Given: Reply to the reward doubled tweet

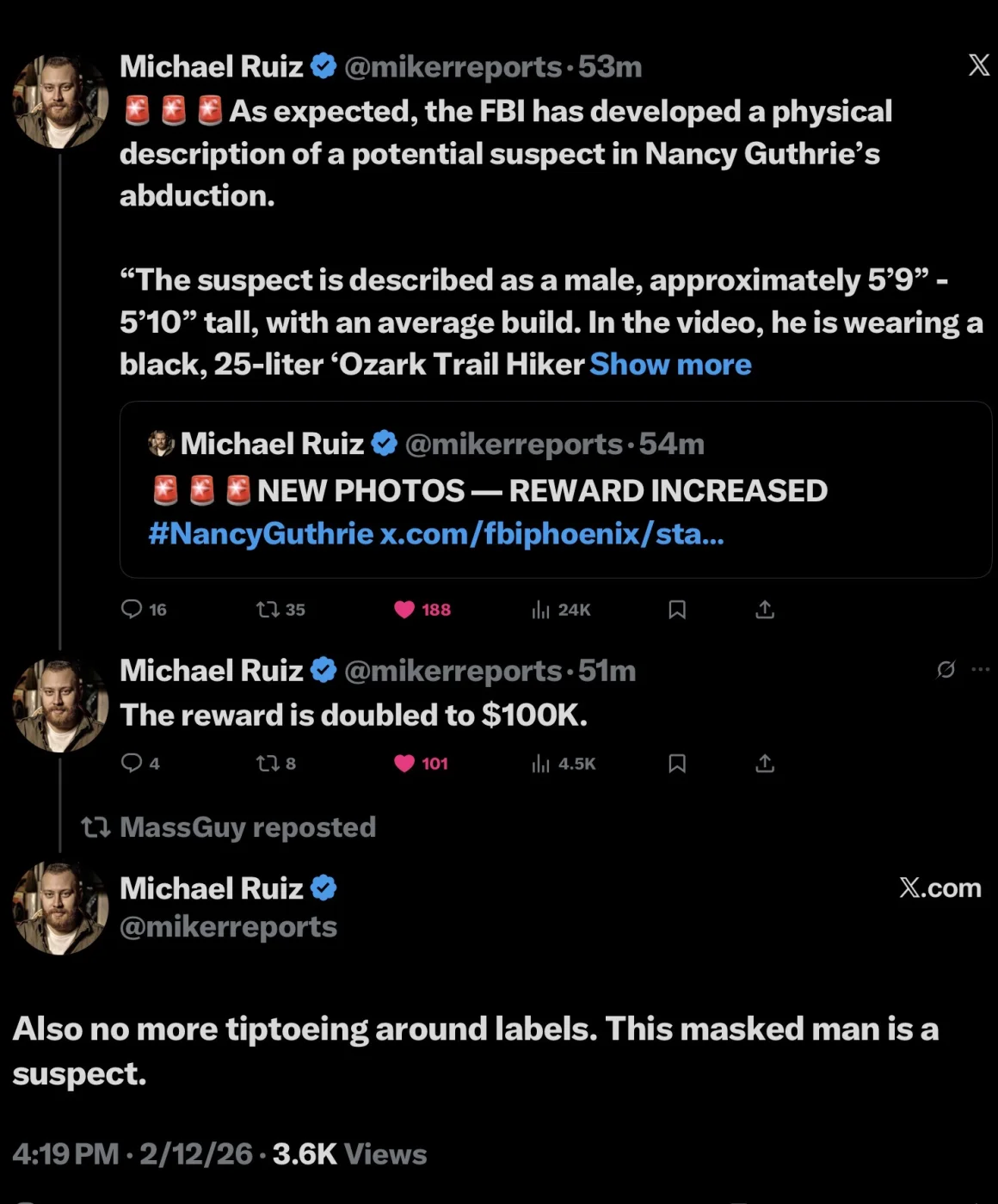Looking at the screenshot, I should pos(132,763).
